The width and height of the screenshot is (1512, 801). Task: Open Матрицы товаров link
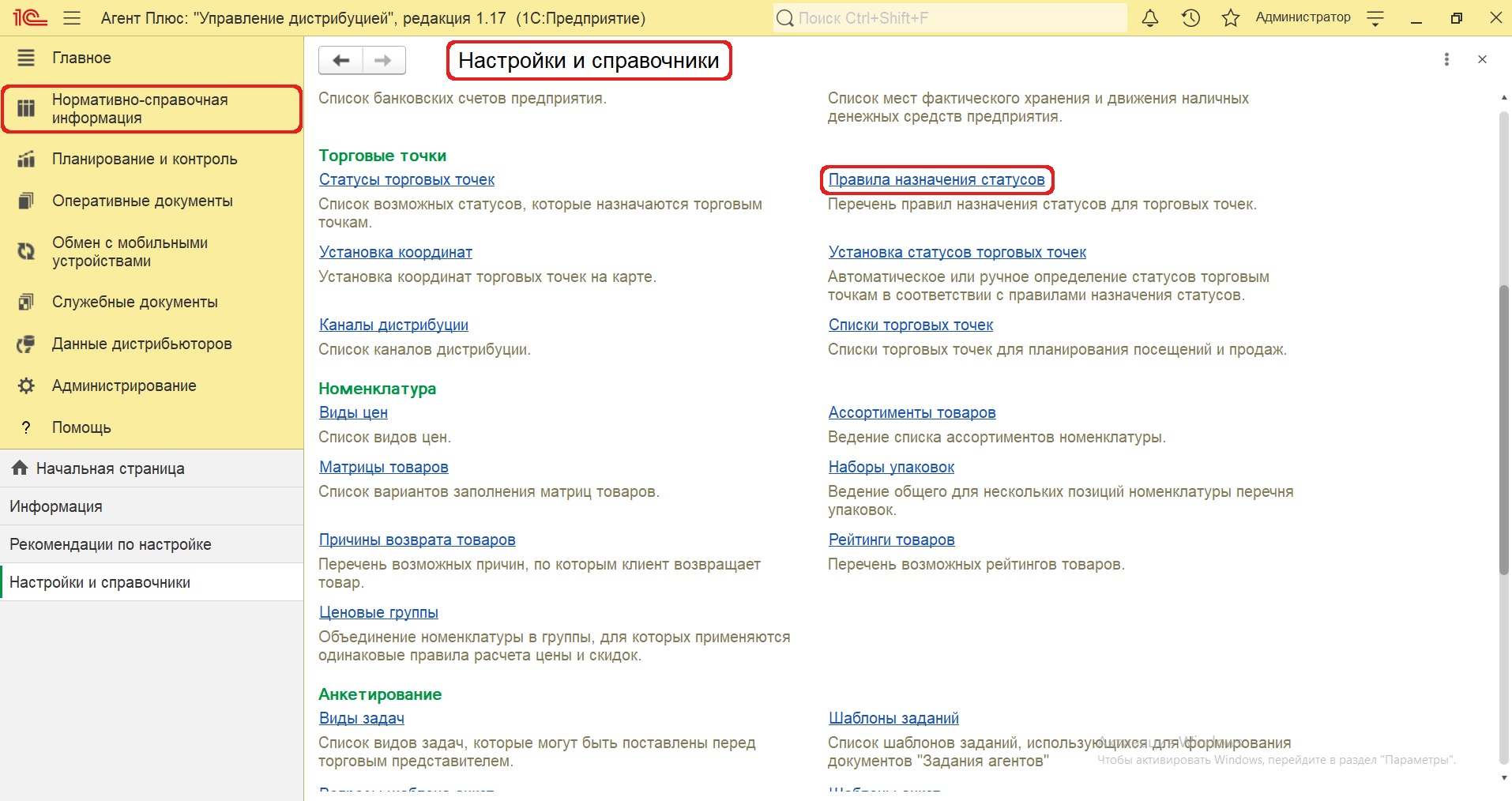pos(384,467)
